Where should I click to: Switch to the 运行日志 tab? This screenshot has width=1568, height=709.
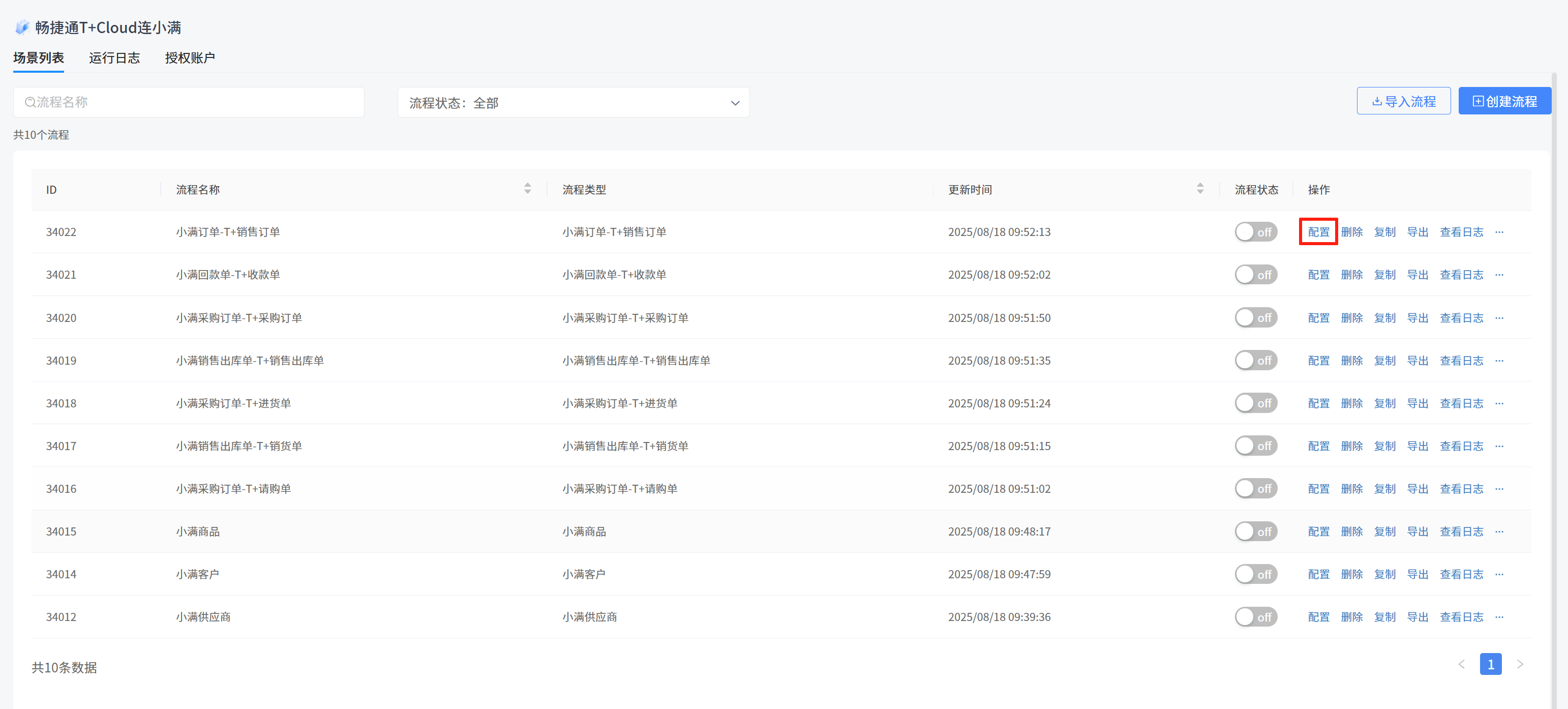coord(114,58)
